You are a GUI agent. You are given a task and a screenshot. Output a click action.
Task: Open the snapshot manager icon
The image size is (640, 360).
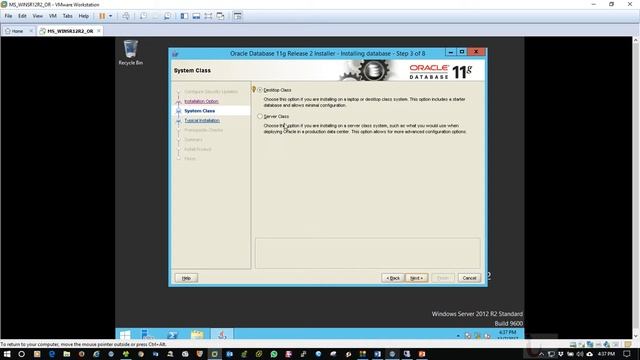[167, 16]
